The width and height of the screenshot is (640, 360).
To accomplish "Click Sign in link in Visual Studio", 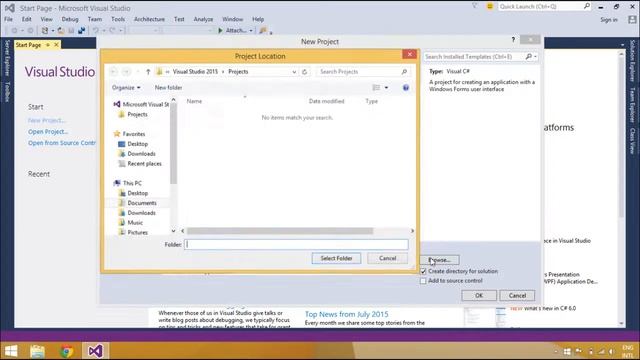I will (609, 20).
